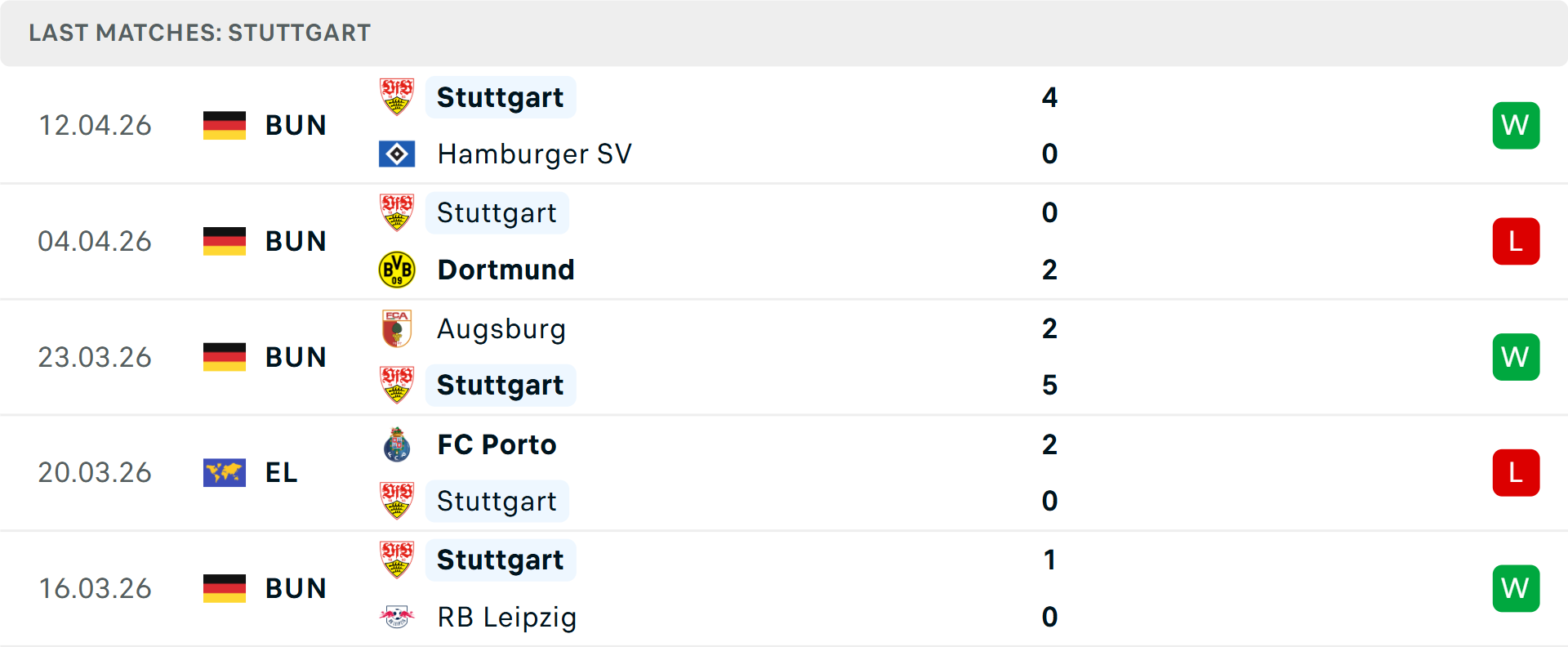Image resolution: width=1568 pixels, height=647 pixels.
Task: Open the Augsburg FCA club badge
Action: pyautogui.click(x=397, y=328)
